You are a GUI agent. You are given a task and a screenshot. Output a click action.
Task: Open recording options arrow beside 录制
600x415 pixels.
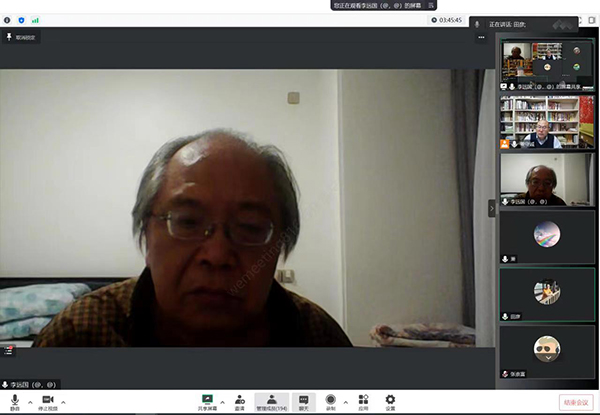pos(346,402)
